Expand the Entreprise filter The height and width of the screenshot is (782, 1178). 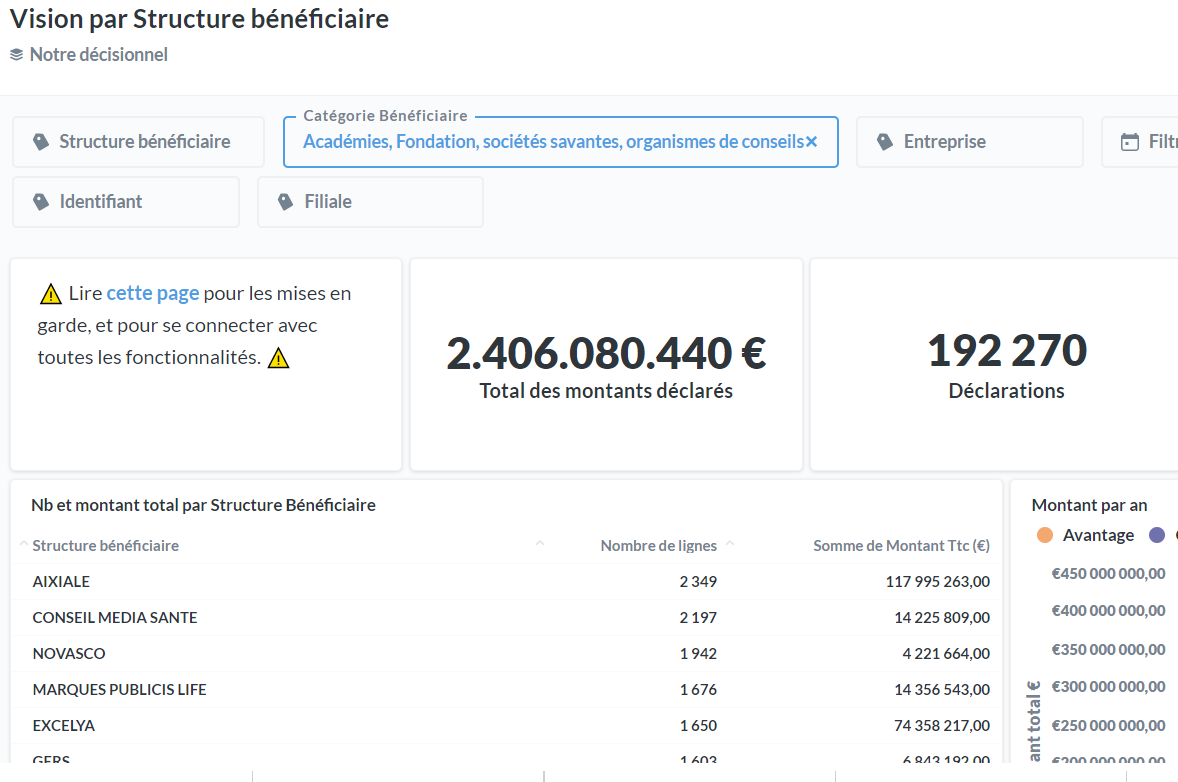tap(968, 142)
